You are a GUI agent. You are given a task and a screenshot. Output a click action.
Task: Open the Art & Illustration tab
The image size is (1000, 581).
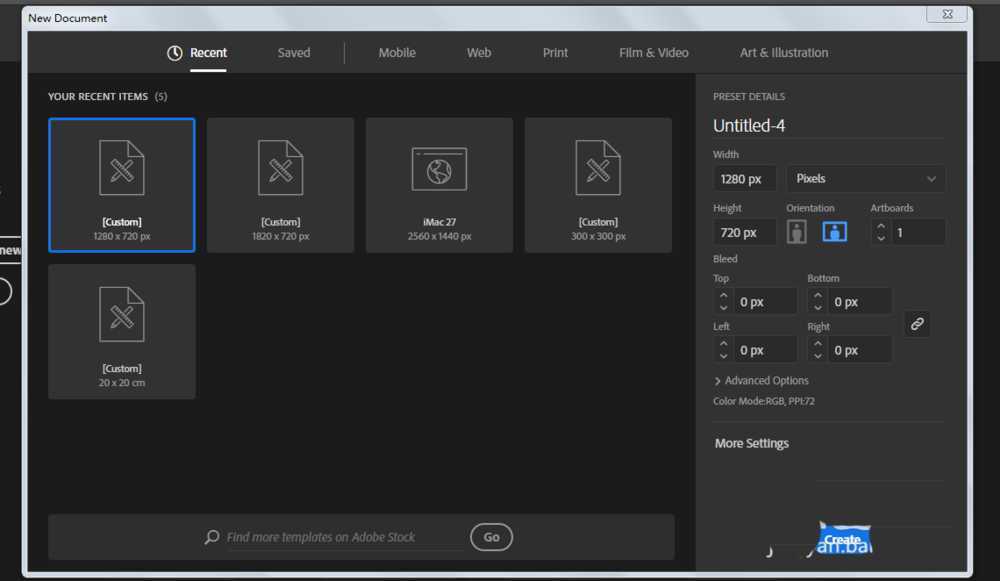tap(784, 53)
